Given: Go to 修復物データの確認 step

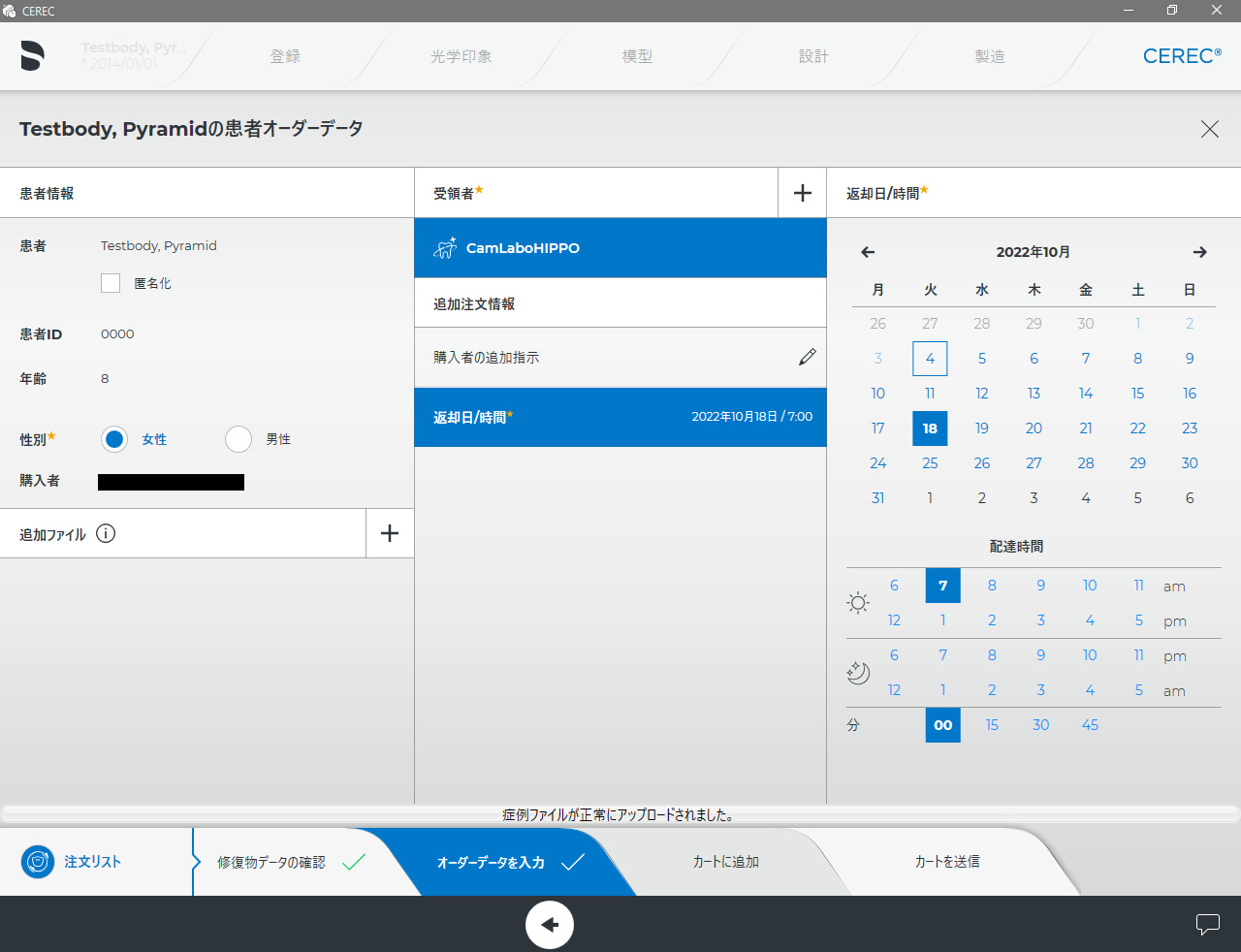Looking at the screenshot, I should tap(291, 862).
